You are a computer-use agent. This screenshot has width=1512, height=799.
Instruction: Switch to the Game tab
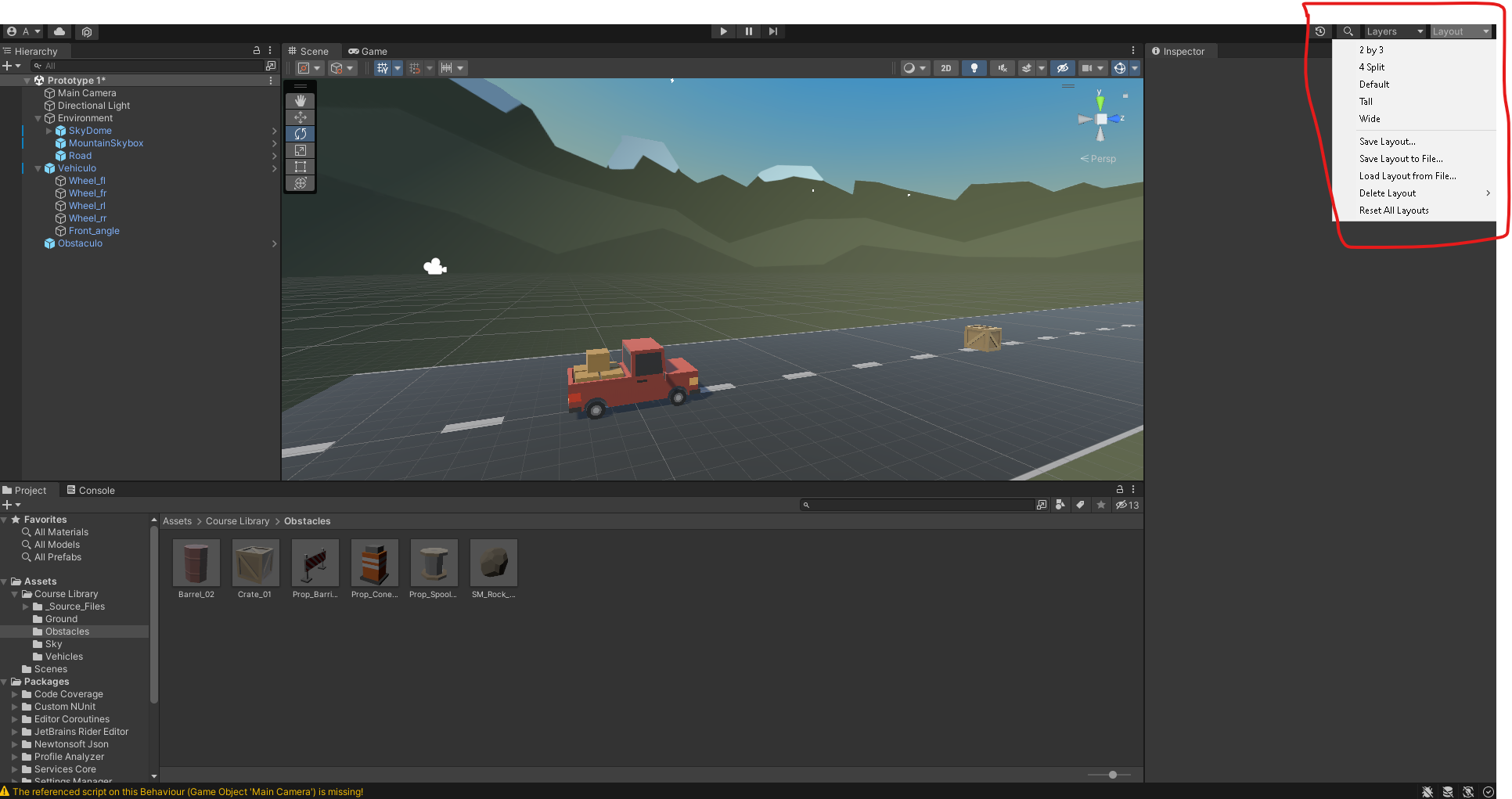coord(368,52)
